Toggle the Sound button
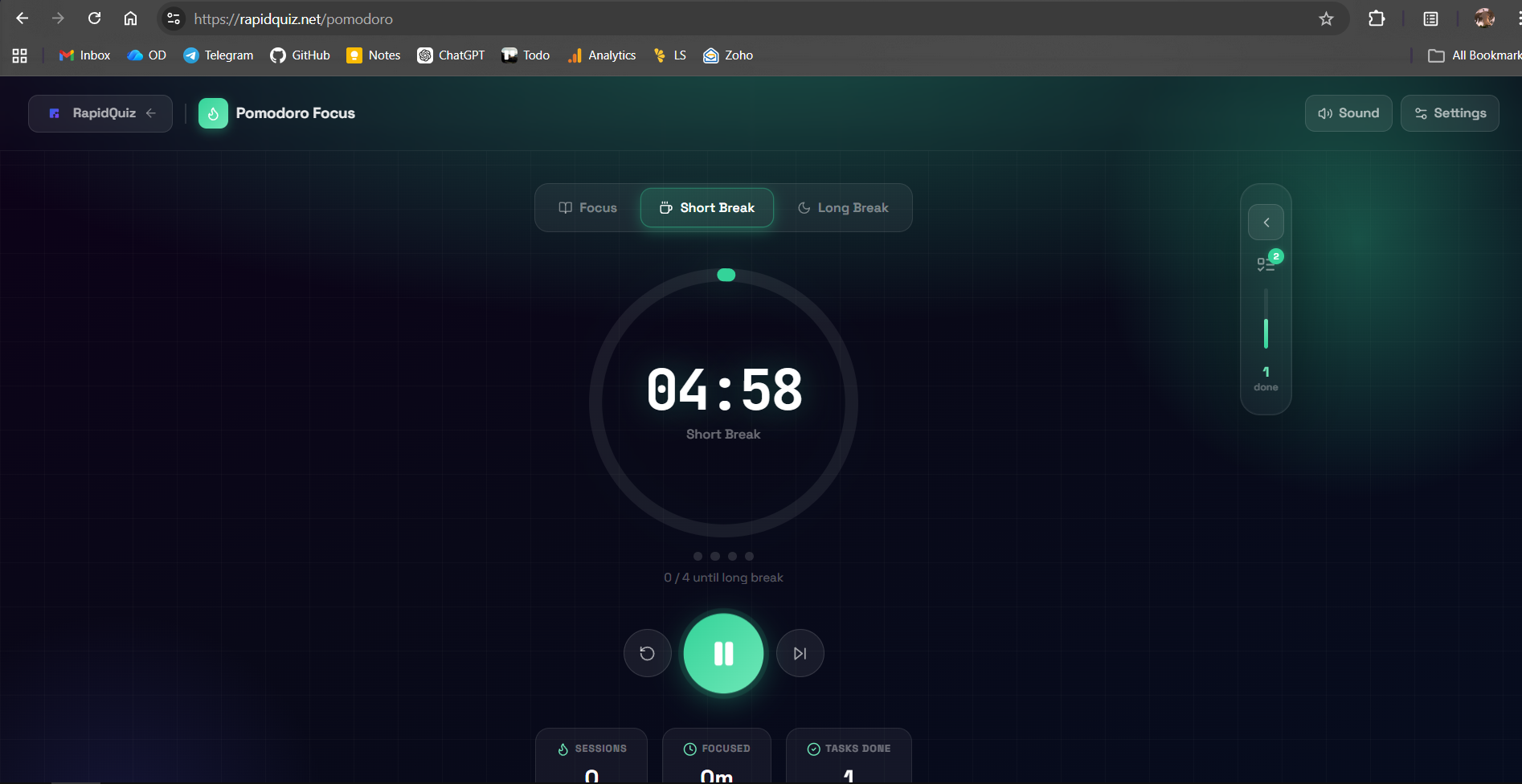 pyautogui.click(x=1348, y=113)
